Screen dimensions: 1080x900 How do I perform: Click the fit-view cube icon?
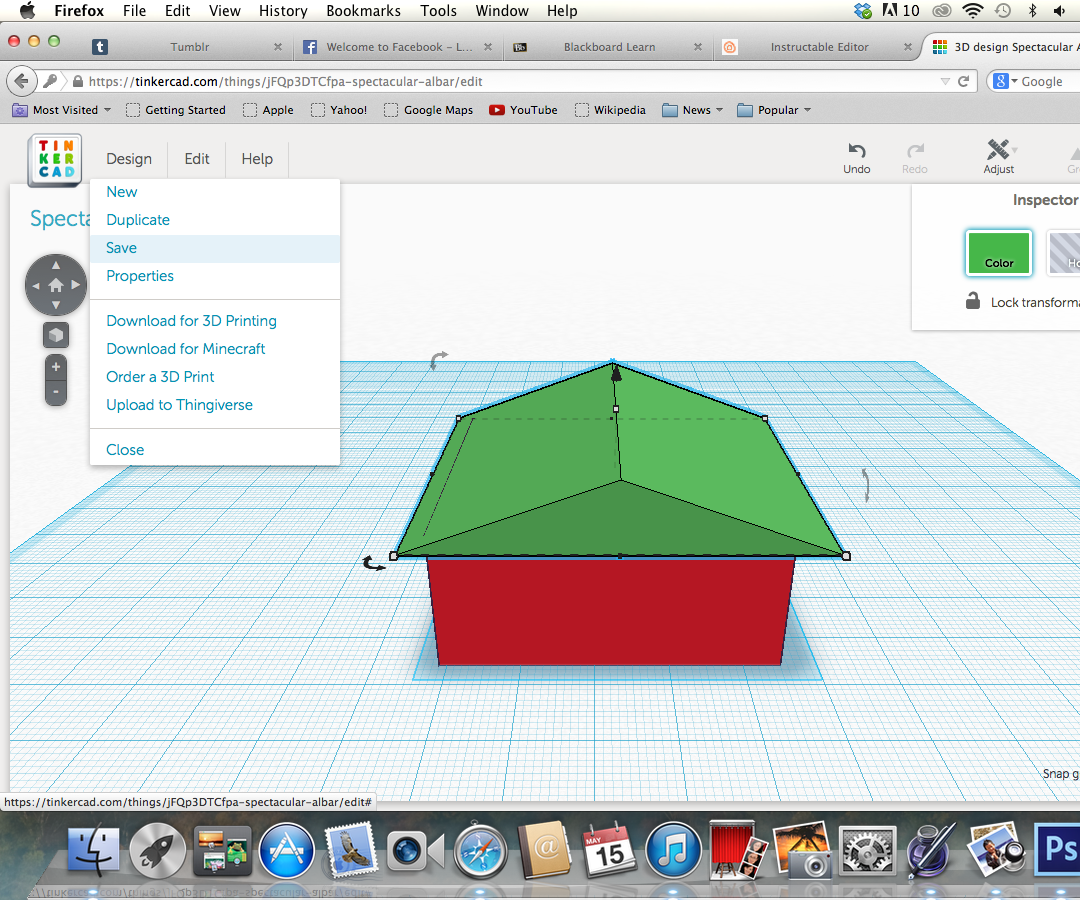(55, 335)
